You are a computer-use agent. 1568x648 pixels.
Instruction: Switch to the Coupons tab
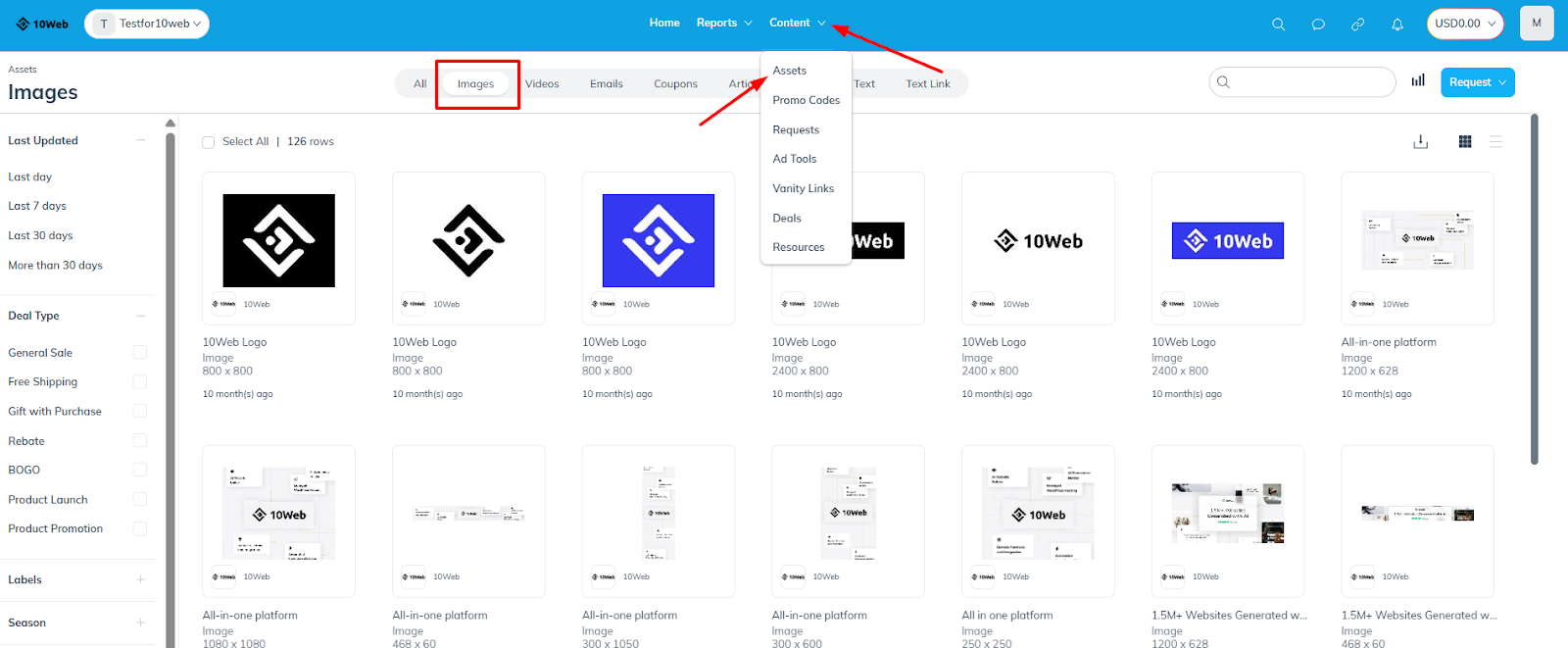(x=676, y=83)
